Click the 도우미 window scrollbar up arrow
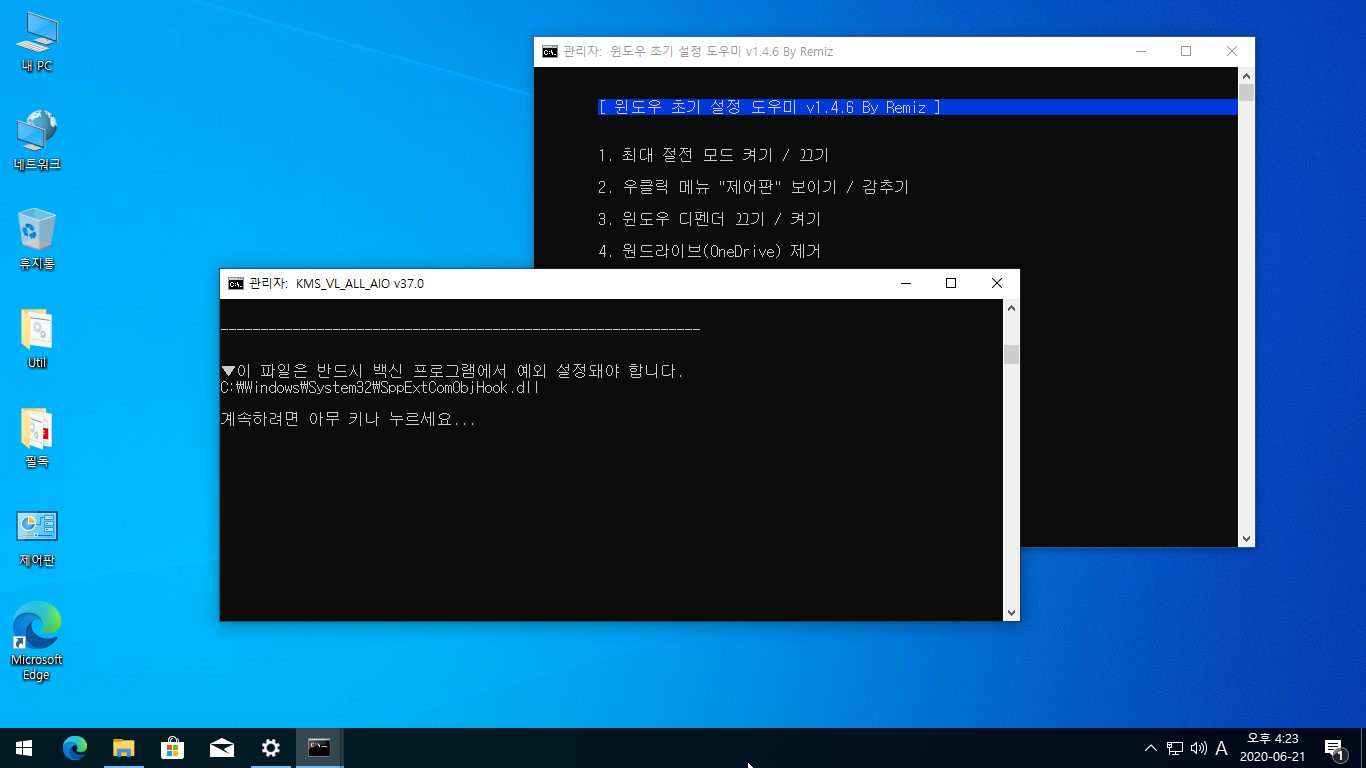Viewport: 1366px width, 768px height. point(1246,76)
